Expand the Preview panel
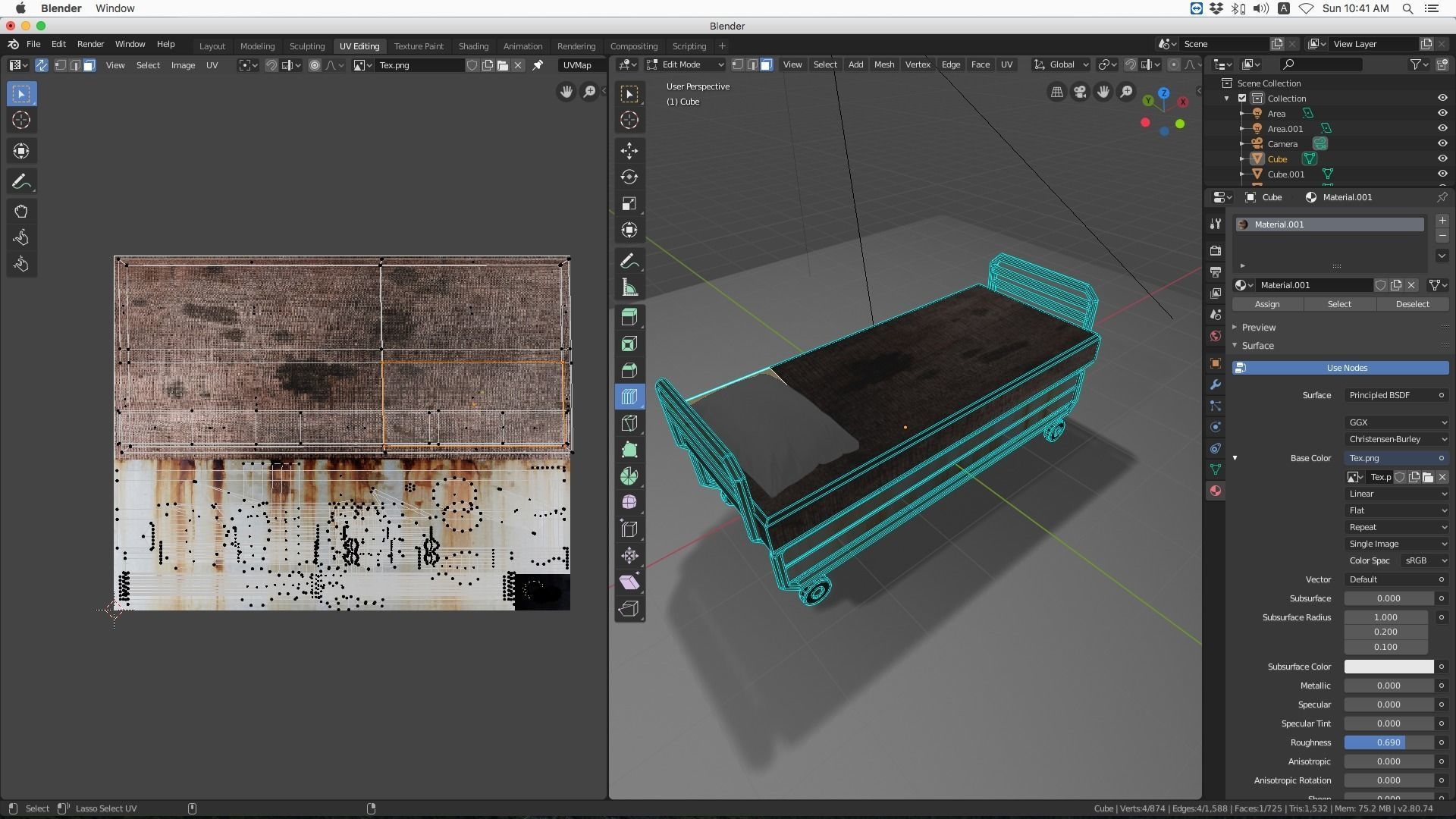The height and width of the screenshot is (819, 1456). click(x=1259, y=328)
